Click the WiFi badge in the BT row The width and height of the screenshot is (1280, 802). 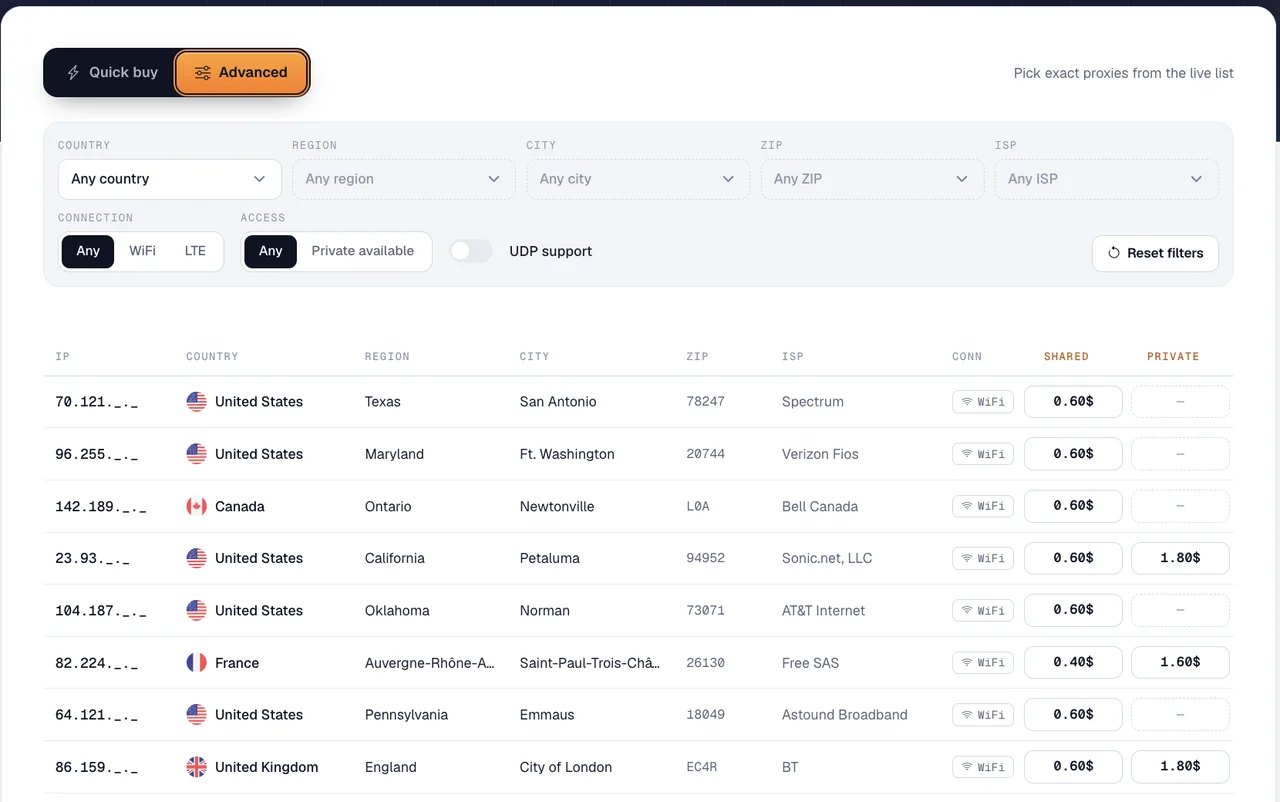983,767
